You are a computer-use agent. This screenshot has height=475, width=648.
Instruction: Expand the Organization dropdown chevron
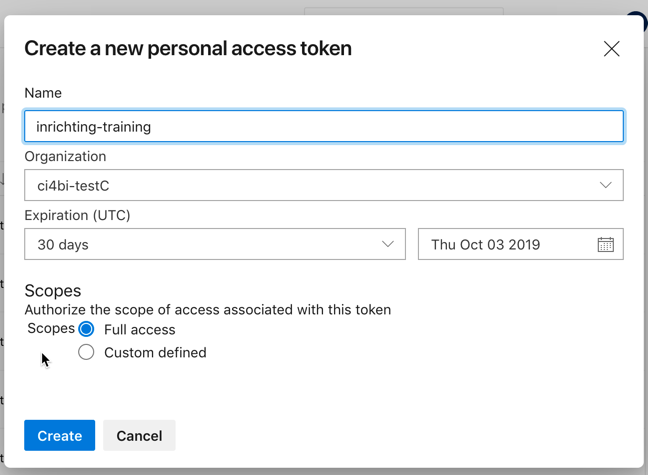pyautogui.click(x=605, y=185)
